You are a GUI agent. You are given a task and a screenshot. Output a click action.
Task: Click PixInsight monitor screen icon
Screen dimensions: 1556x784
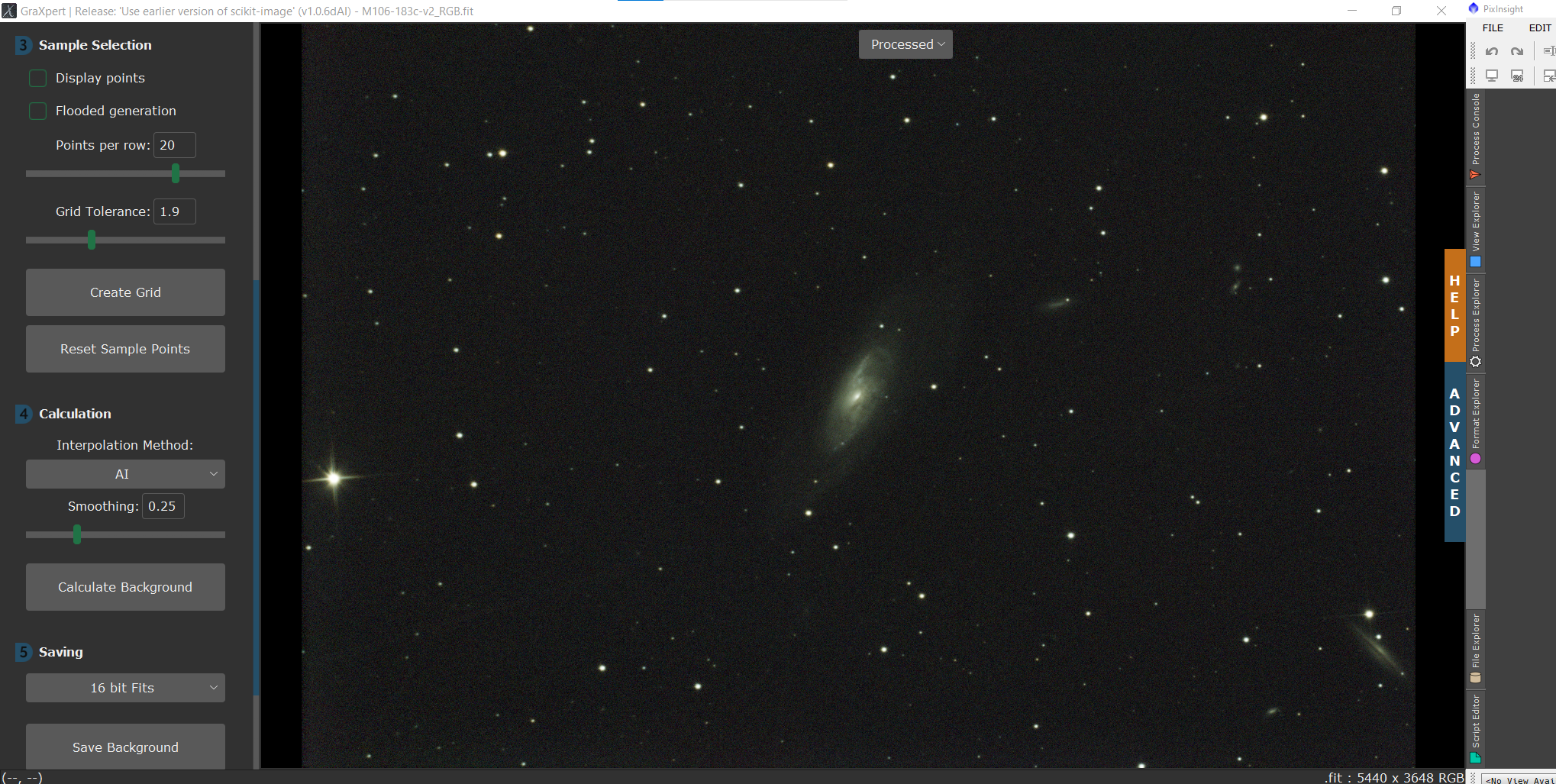point(1492,76)
